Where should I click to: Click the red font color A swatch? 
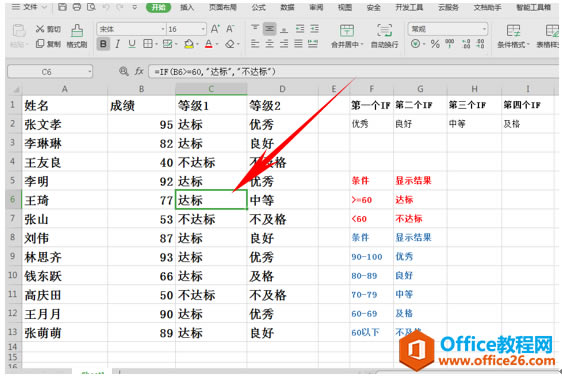coord(209,44)
